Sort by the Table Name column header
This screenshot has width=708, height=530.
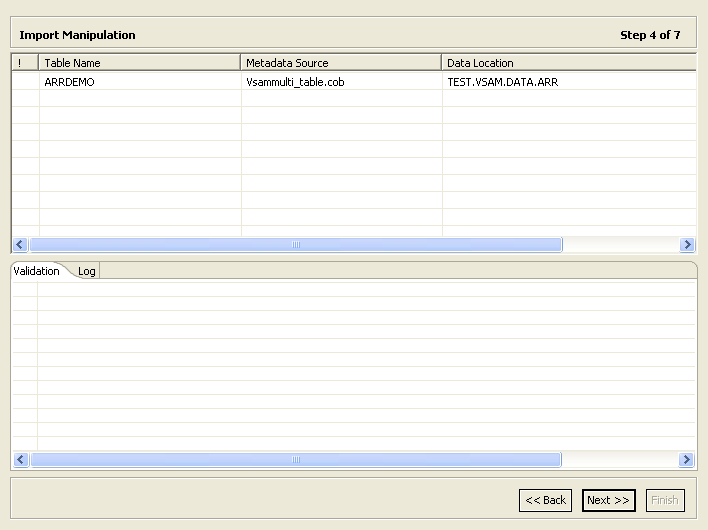[140, 63]
